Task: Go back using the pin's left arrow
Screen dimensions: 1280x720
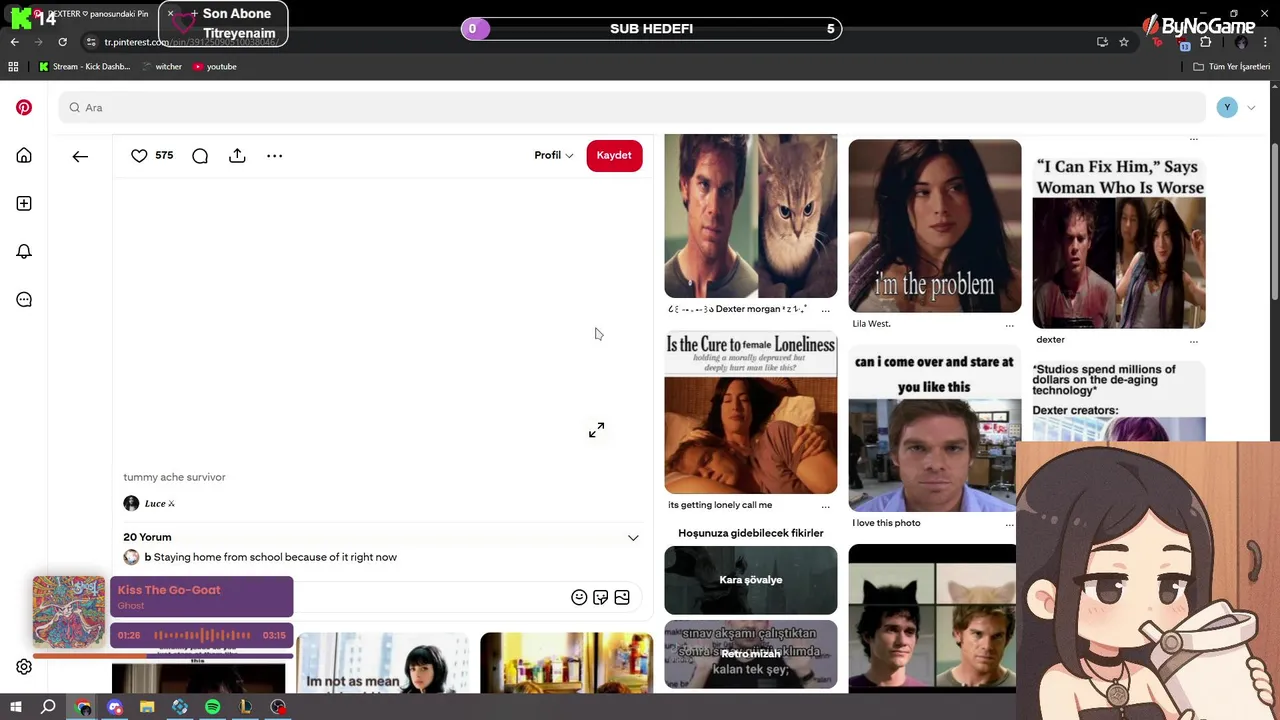Action: point(80,156)
